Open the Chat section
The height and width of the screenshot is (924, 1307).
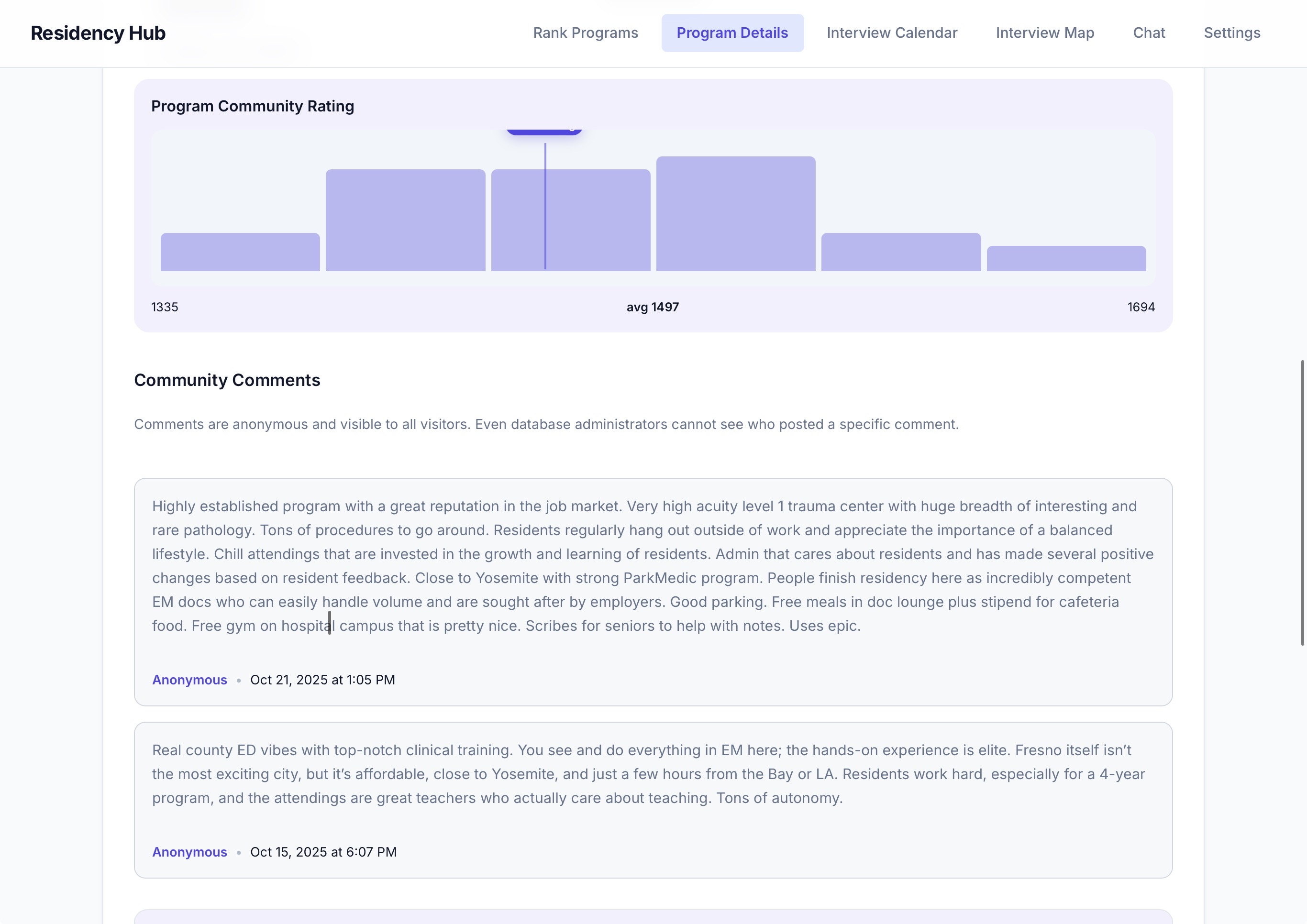(x=1149, y=33)
